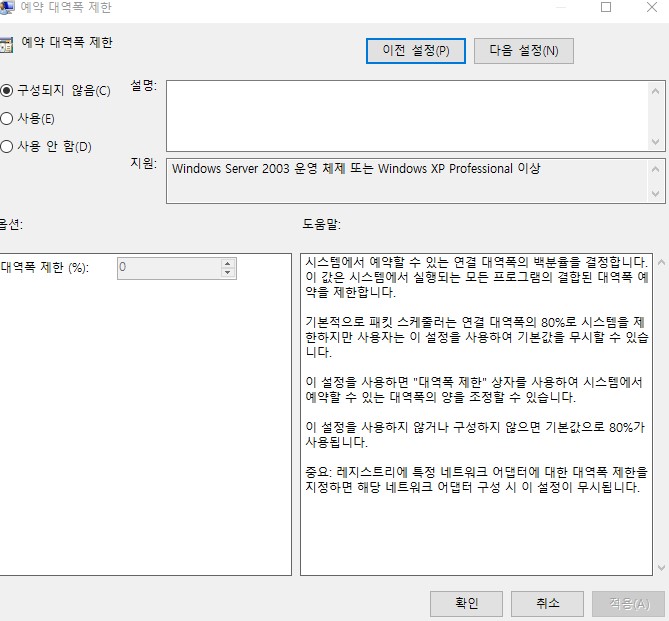Cancel changes with the 취소 button
The width and height of the screenshot is (669, 621).
546,604
